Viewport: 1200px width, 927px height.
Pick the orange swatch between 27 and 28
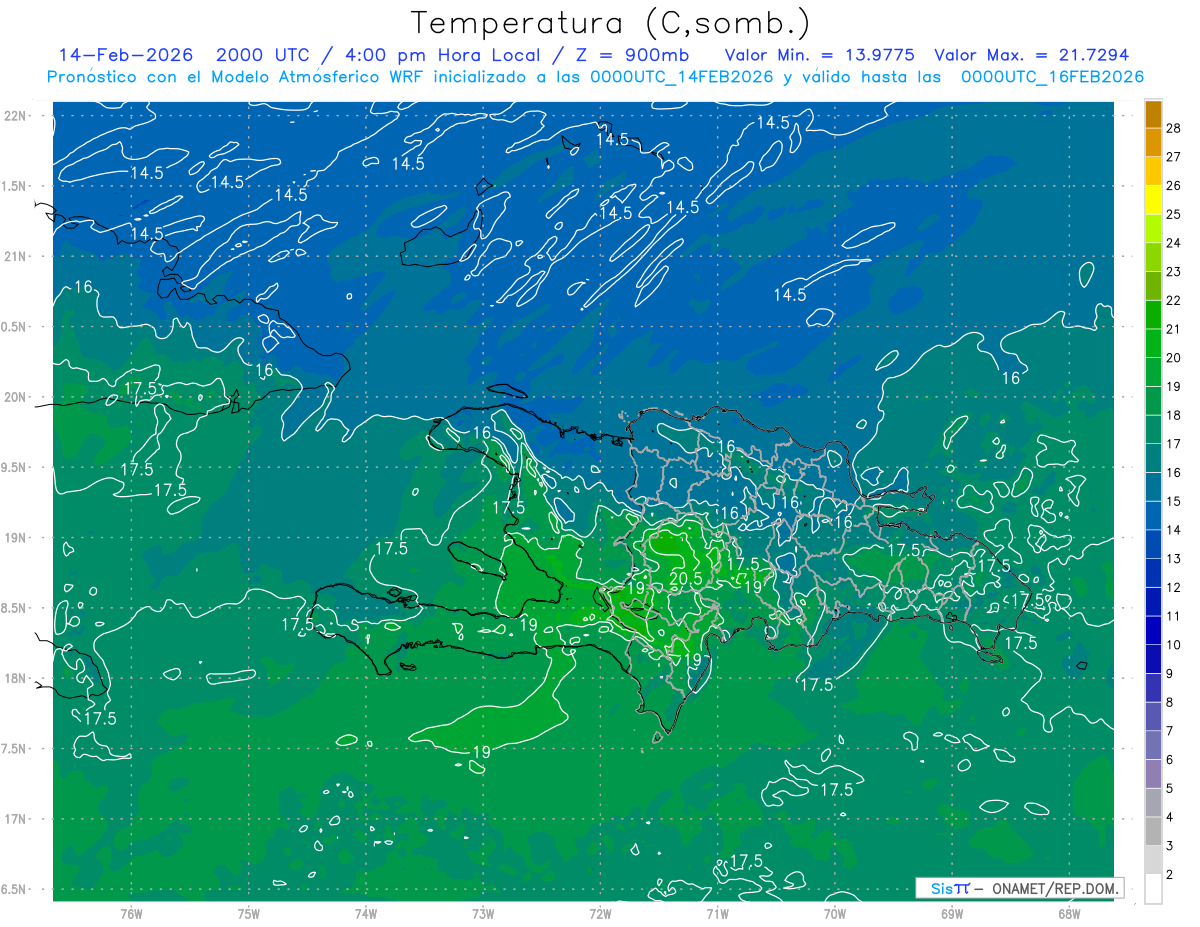[1153, 143]
